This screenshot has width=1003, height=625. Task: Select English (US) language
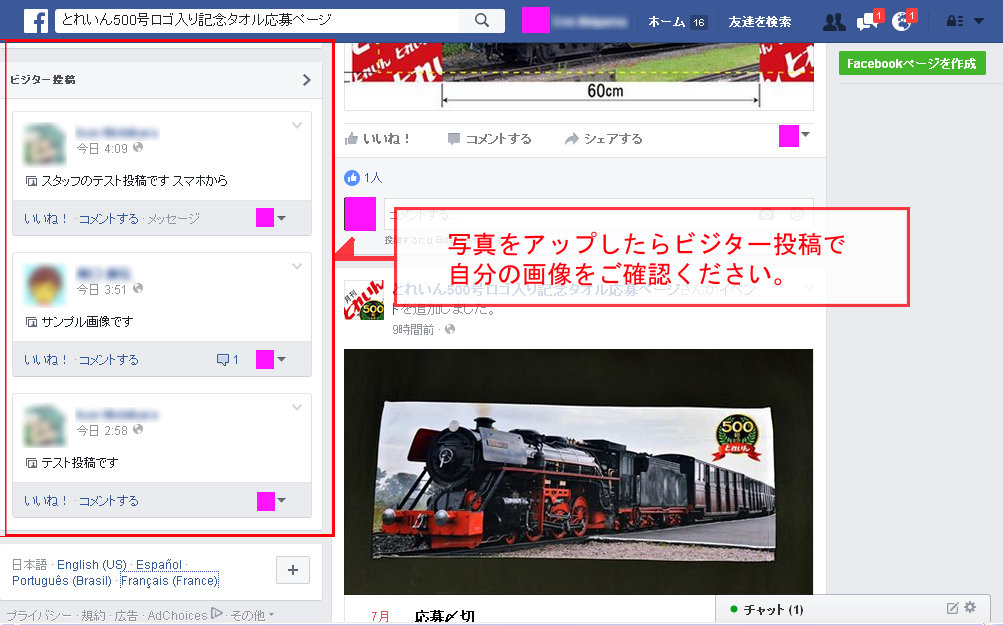pyautogui.click(x=91, y=565)
